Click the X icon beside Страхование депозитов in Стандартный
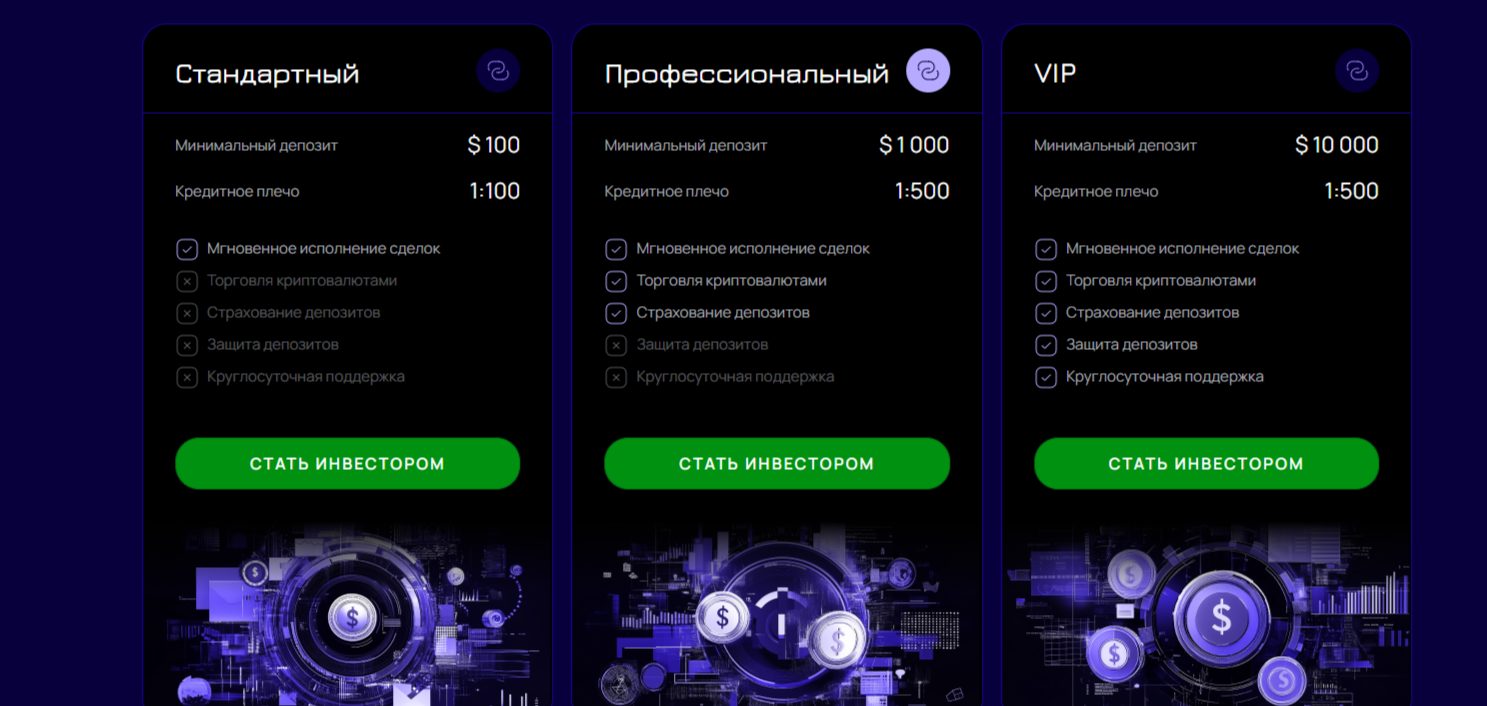The image size is (1487, 706). (187, 313)
